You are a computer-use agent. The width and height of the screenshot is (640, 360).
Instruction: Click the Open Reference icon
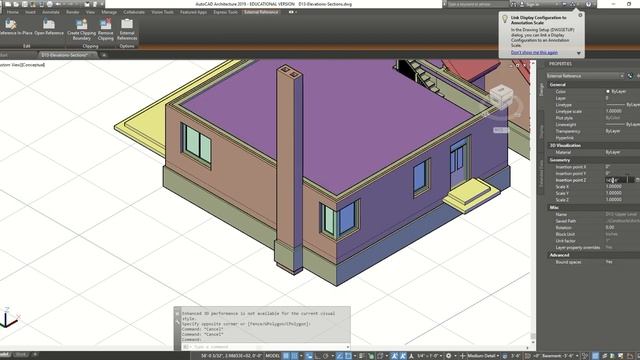[49, 24]
